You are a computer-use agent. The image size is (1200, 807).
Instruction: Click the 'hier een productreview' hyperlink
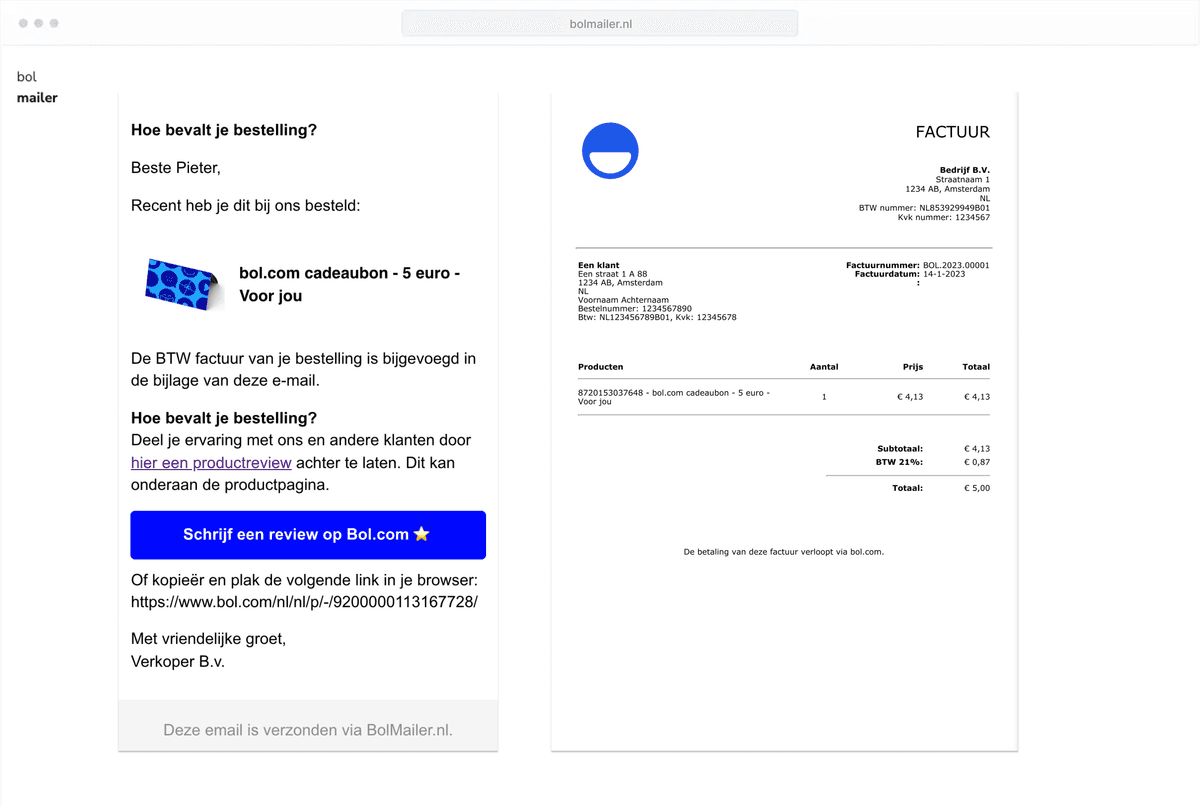point(211,462)
